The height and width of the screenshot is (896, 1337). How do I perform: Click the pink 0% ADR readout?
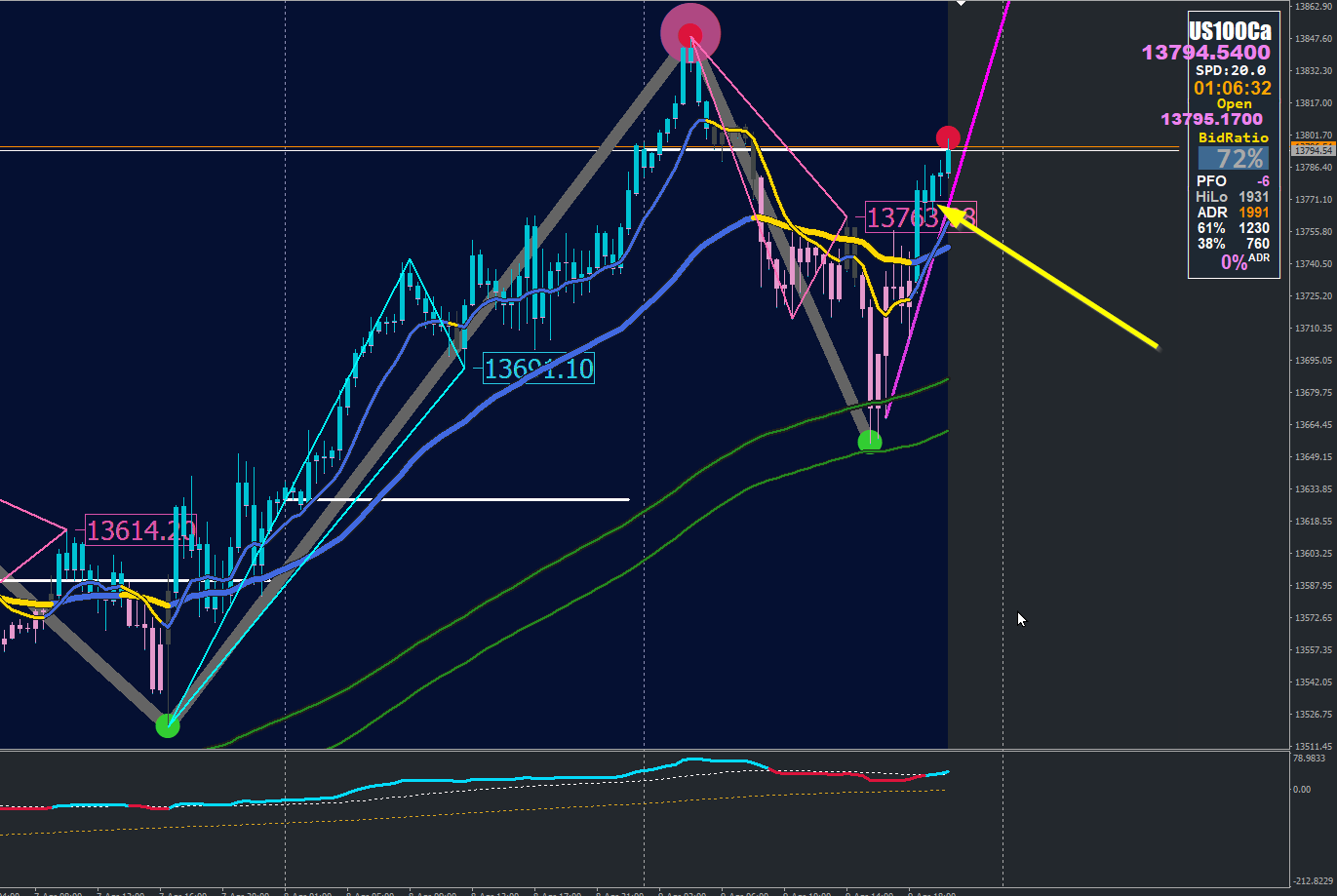pos(1234,261)
